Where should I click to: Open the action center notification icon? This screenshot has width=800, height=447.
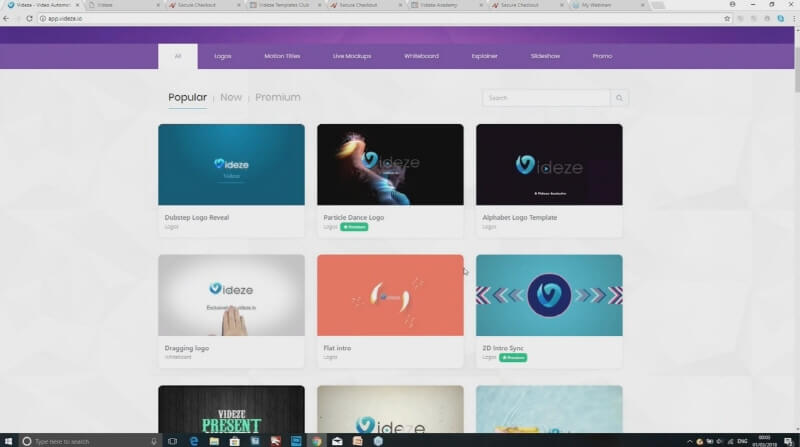point(788,441)
